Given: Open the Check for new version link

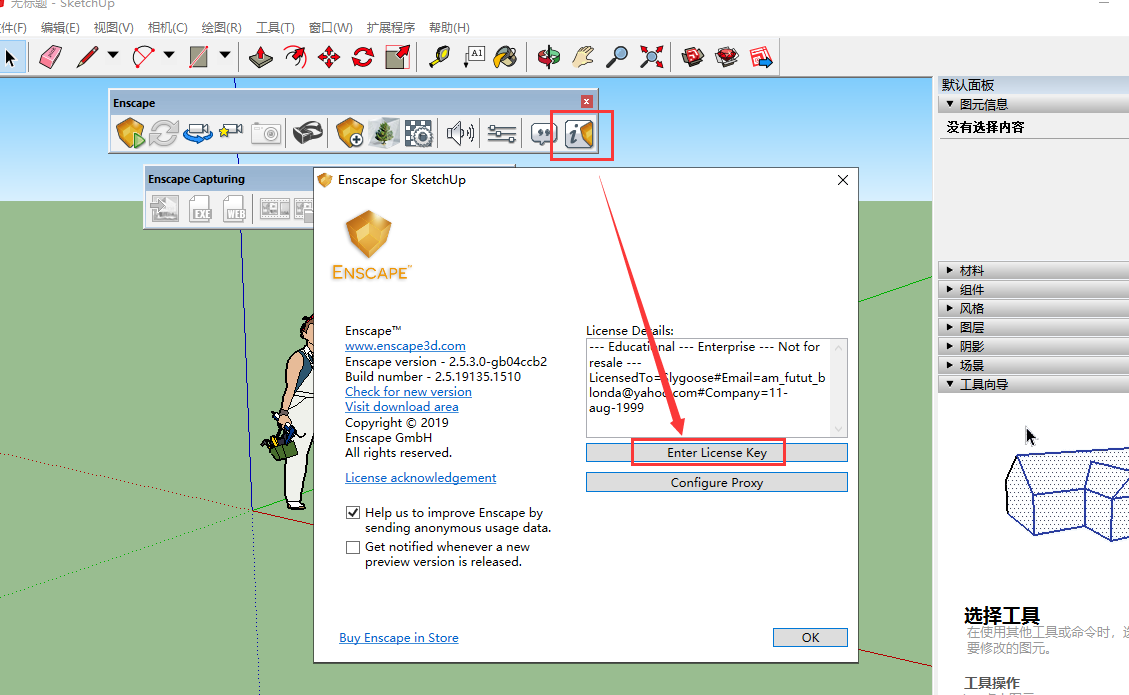Looking at the screenshot, I should [x=408, y=391].
